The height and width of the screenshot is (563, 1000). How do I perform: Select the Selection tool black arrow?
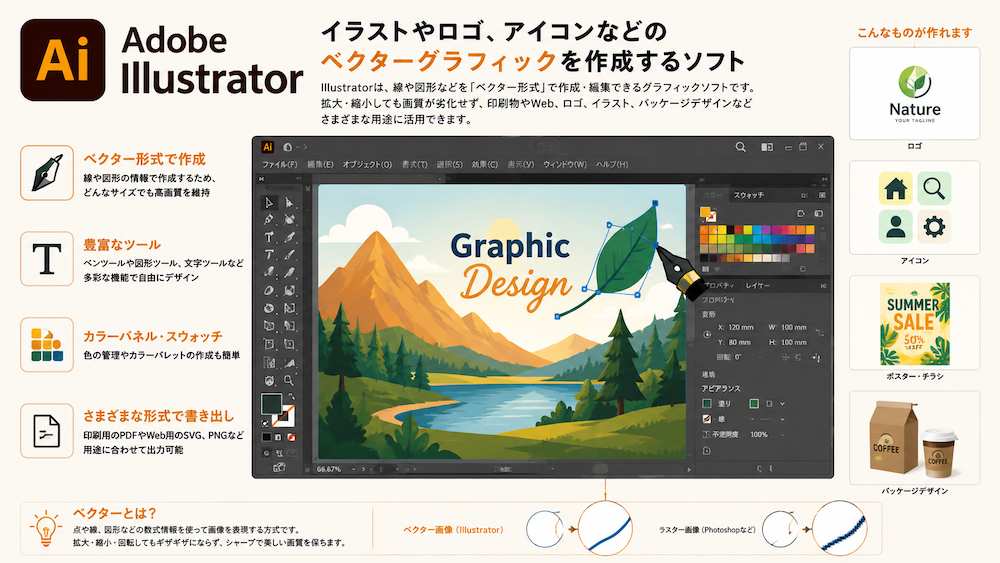click(x=268, y=202)
